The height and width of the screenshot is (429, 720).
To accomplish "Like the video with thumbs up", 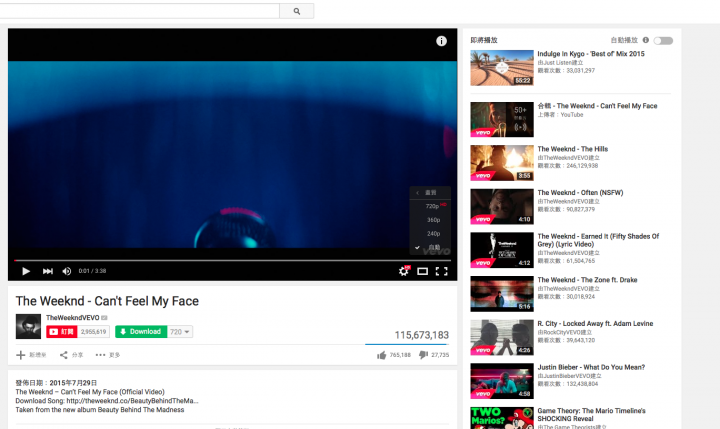I will click(382, 355).
